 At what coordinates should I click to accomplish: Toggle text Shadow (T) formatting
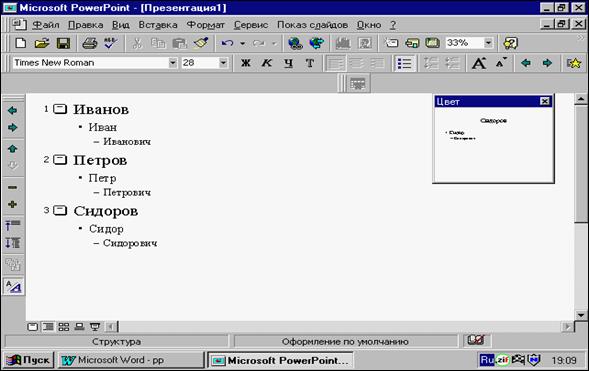coord(310,63)
